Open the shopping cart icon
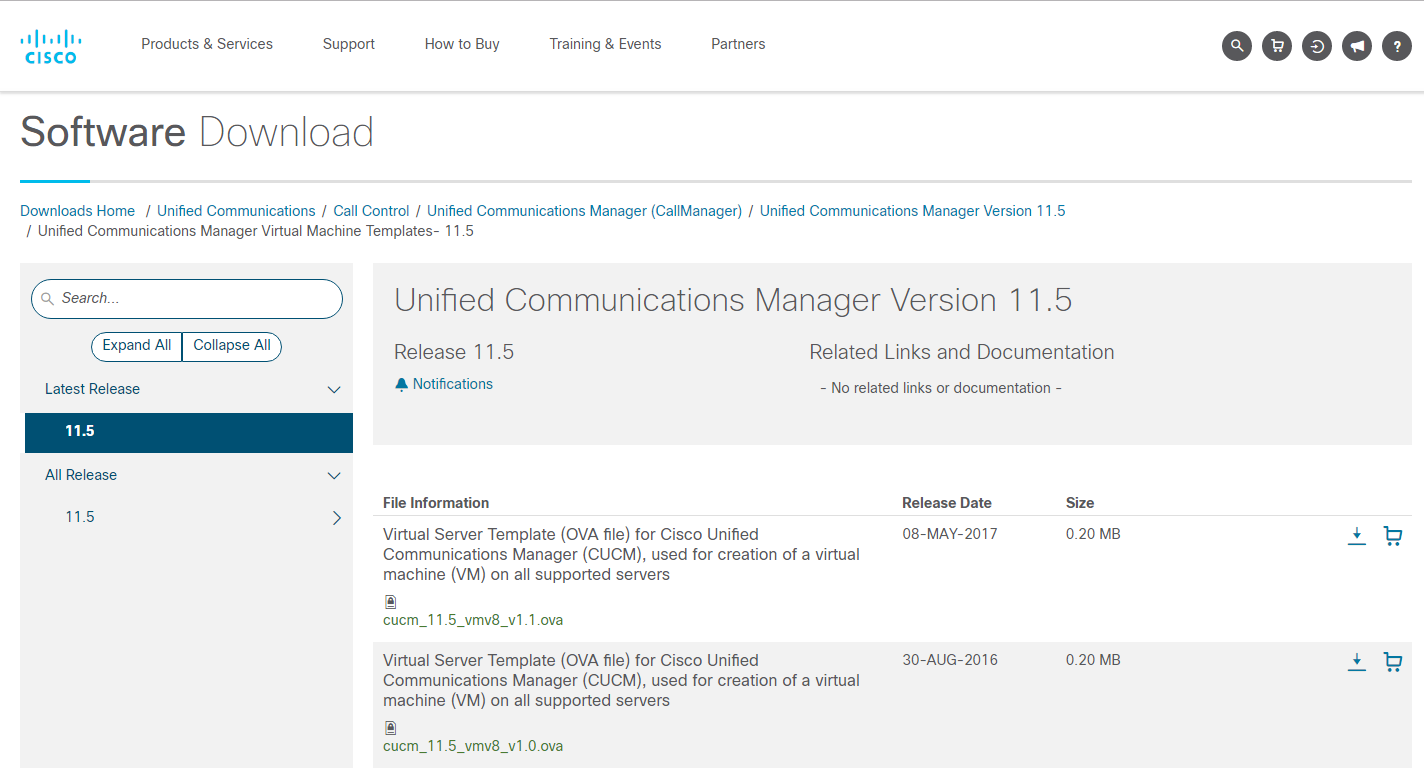The height and width of the screenshot is (773, 1424). click(1277, 46)
